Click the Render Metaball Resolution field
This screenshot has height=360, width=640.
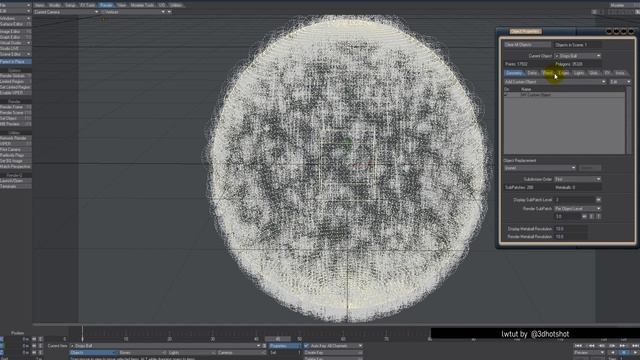pos(571,237)
